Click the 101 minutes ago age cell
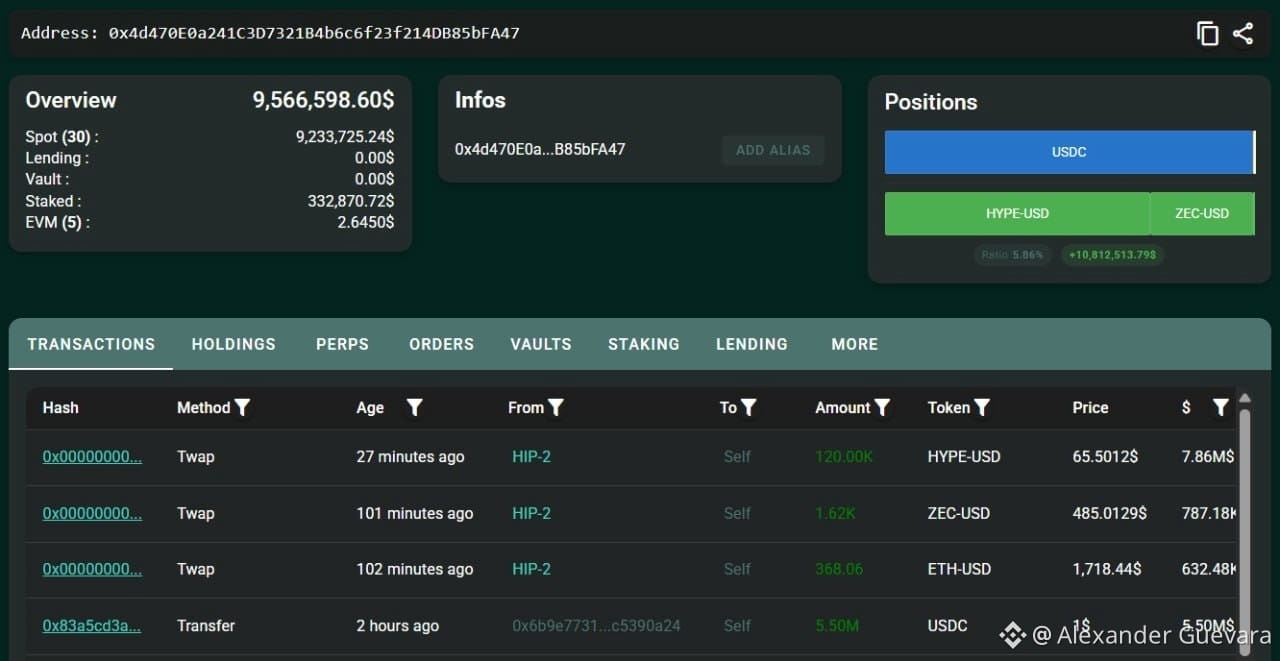Image resolution: width=1280 pixels, height=661 pixels. (415, 513)
